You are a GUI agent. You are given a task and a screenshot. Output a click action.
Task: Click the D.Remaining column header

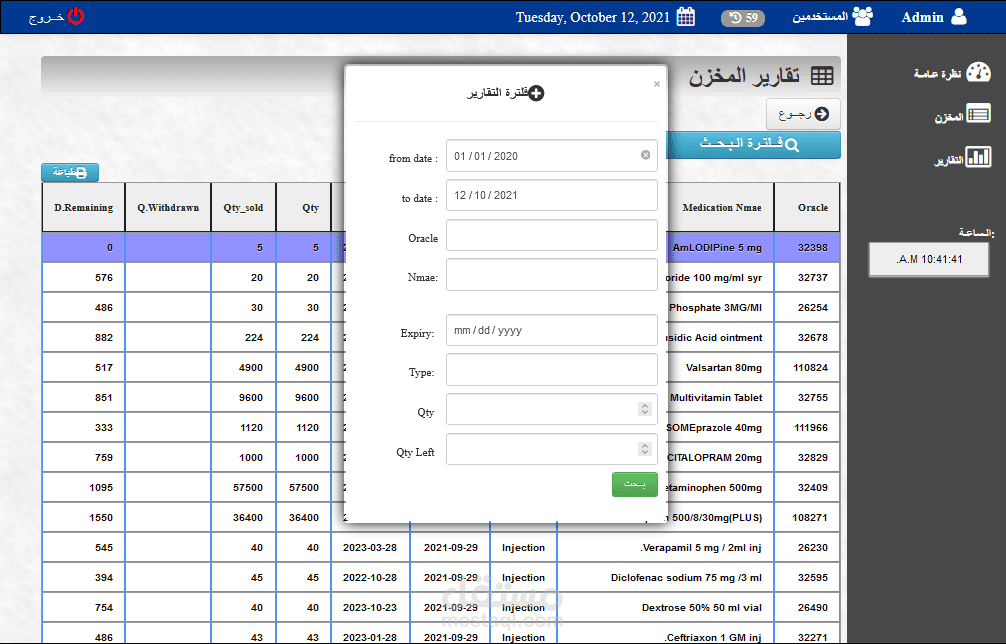click(83, 207)
